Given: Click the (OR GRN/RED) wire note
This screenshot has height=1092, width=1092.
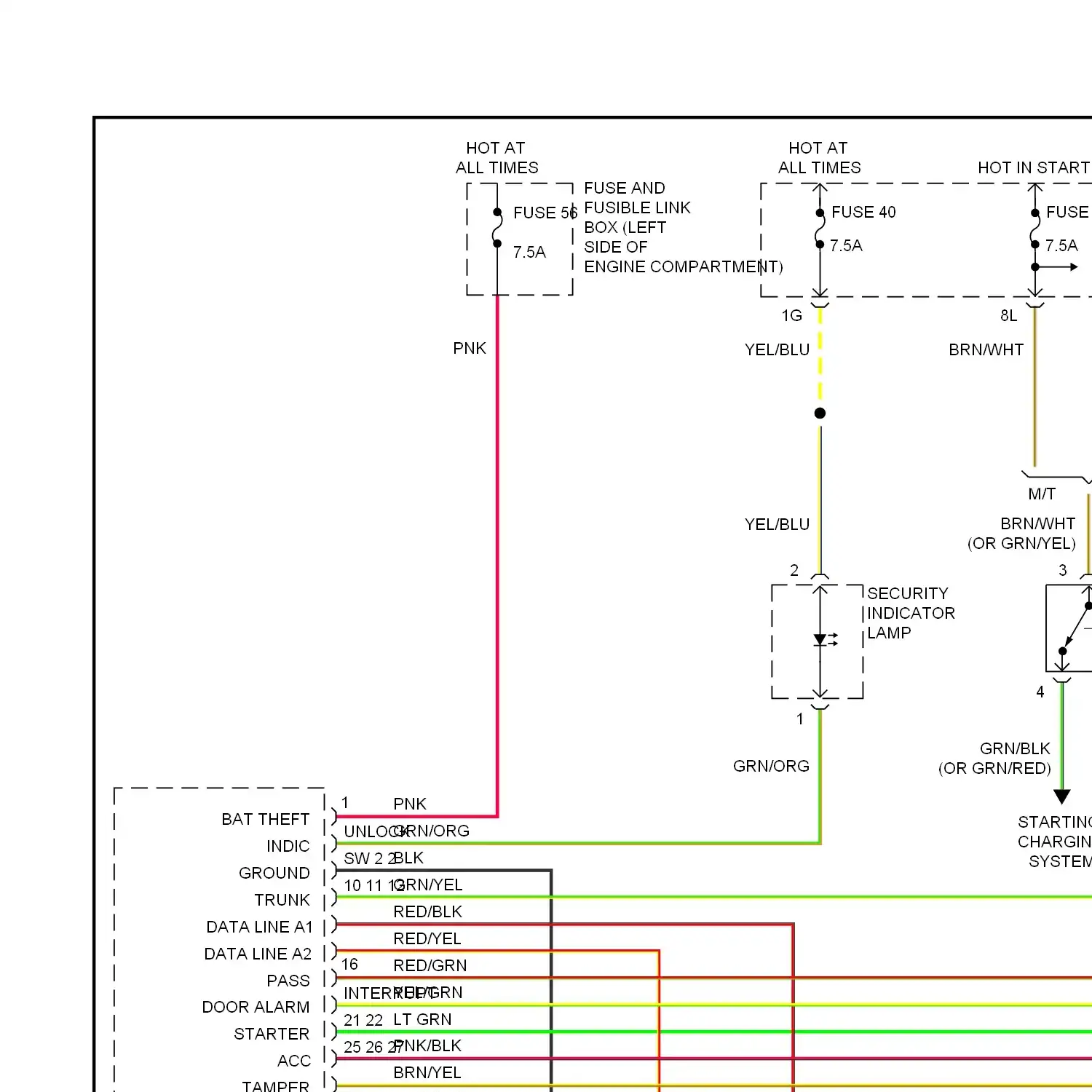Looking at the screenshot, I should [x=994, y=768].
